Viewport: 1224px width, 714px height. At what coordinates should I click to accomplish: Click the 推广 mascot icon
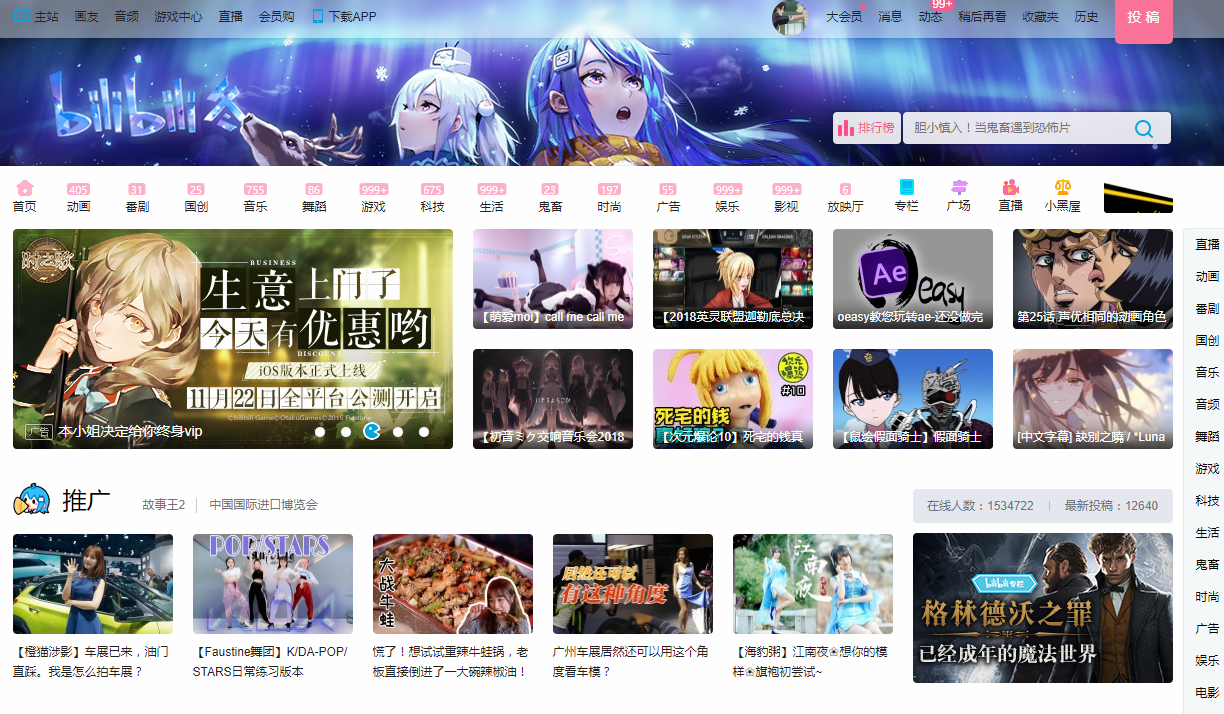(x=32, y=500)
